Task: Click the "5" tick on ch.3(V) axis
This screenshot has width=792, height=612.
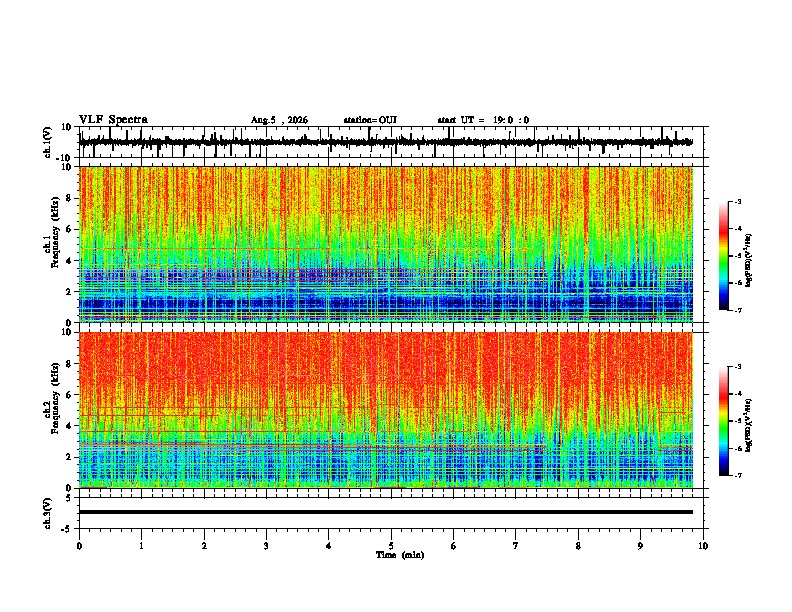Action: pos(69,498)
